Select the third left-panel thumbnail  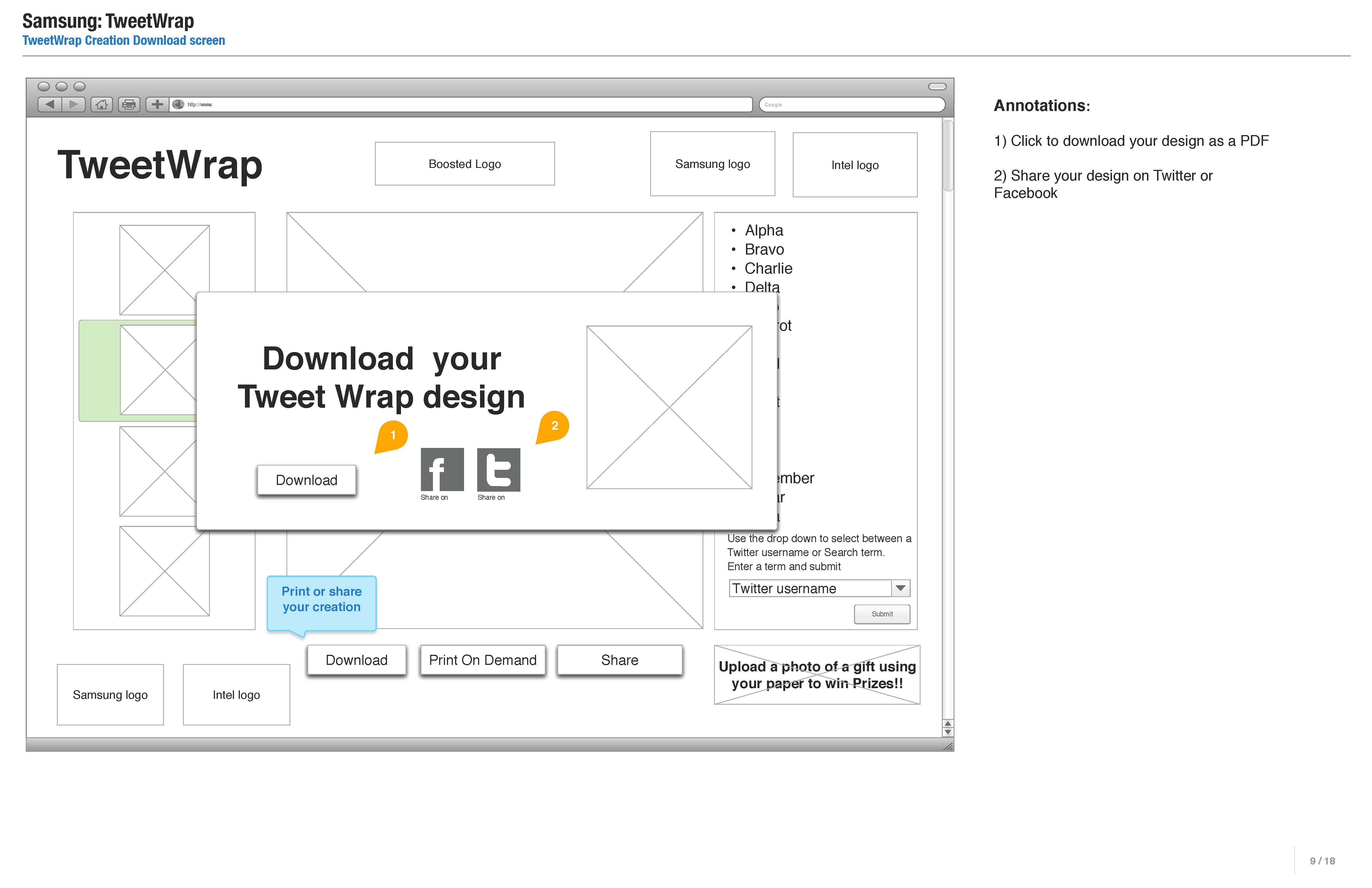158,471
